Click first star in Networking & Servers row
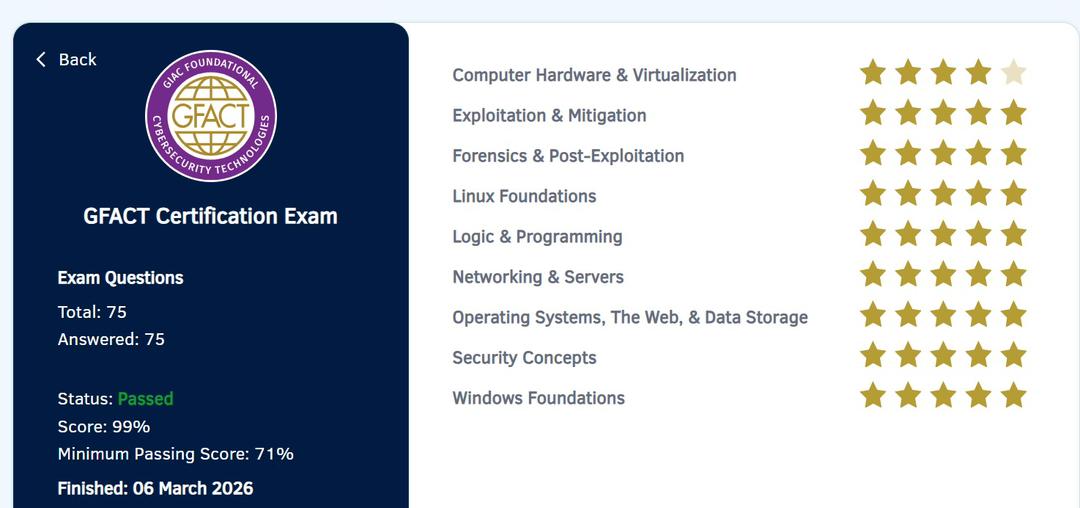This screenshot has width=1080, height=508. pyautogui.click(x=873, y=275)
